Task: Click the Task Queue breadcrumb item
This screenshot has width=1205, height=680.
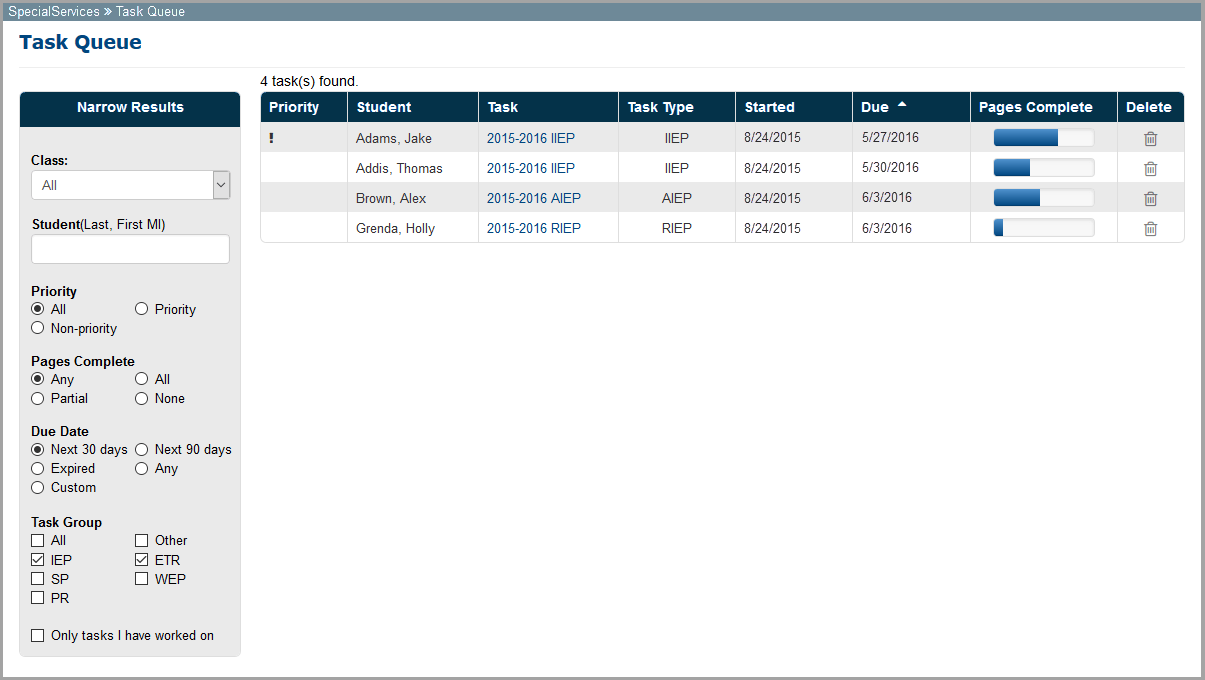Action: click(x=150, y=12)
